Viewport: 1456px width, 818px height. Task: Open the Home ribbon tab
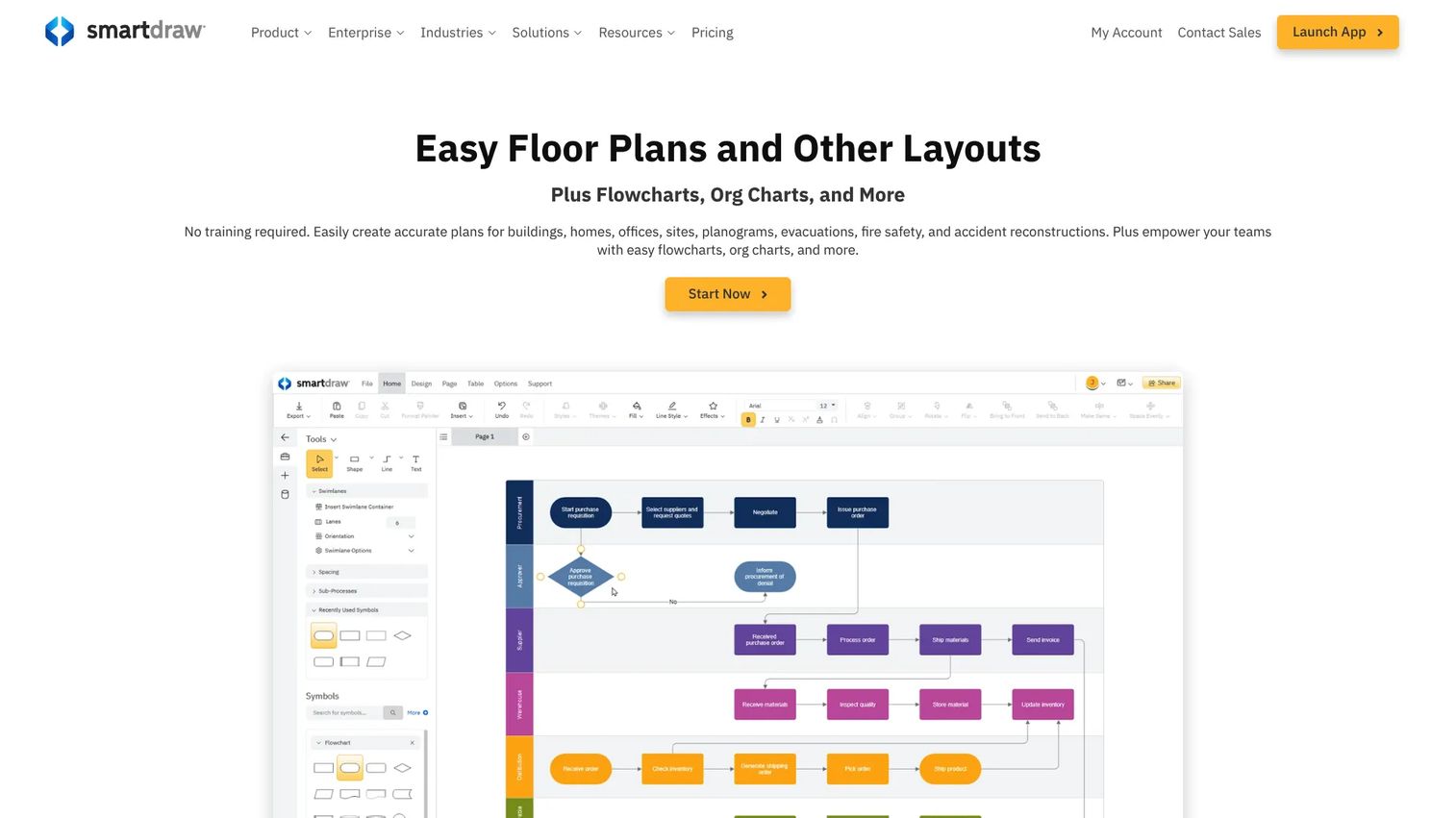pyautogui.click(x=392, y=384)
